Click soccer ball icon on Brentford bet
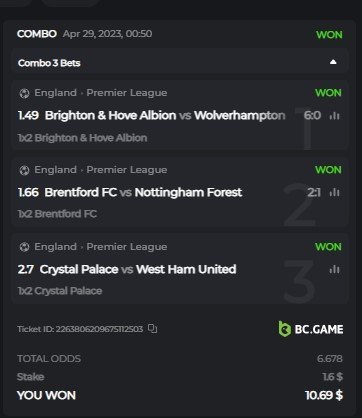 [x=24, y=170]
